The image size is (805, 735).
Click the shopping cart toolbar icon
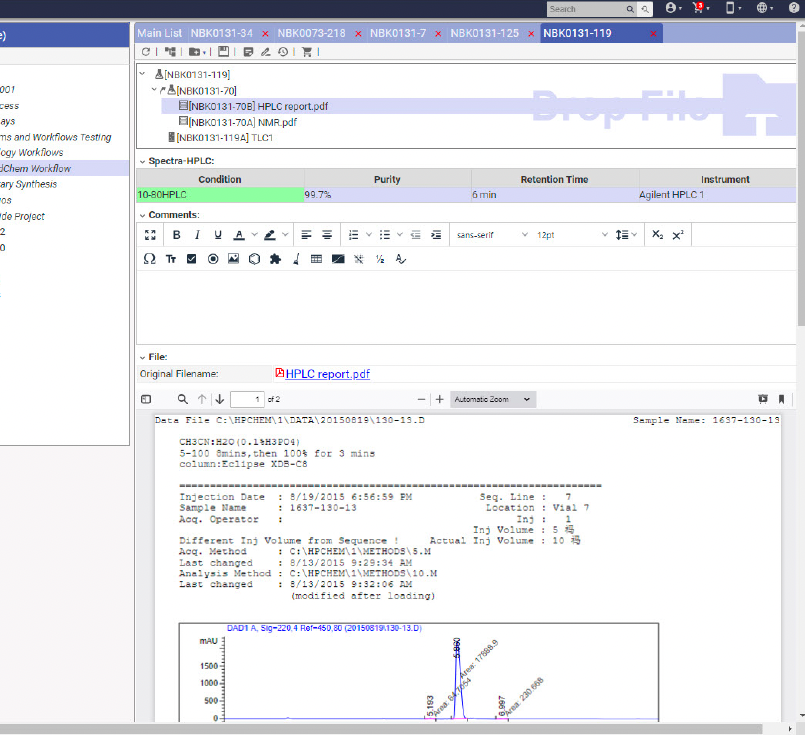[x=307, y=52]
